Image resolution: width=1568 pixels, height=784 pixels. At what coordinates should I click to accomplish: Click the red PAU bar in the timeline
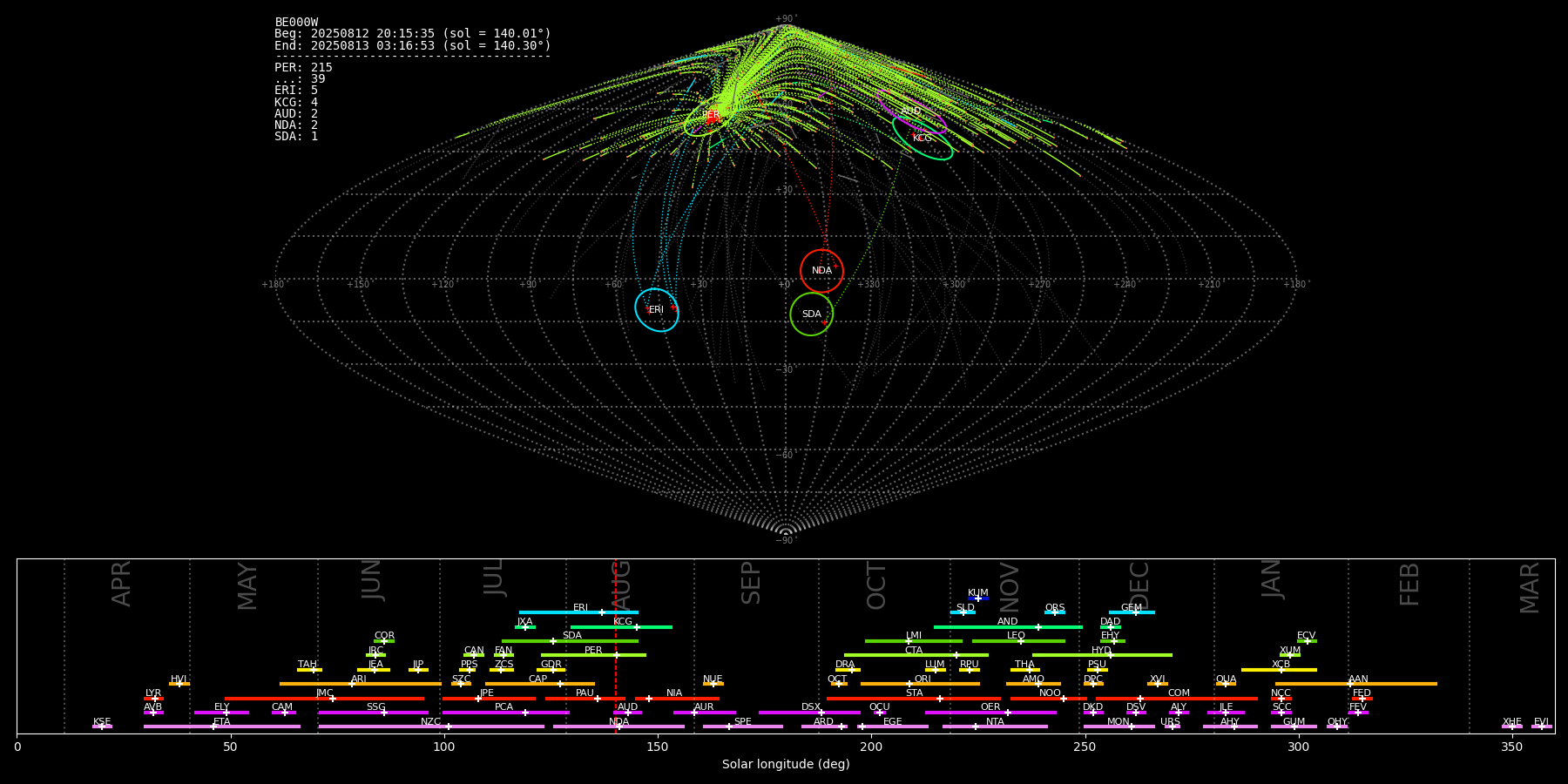click(585, 699)
